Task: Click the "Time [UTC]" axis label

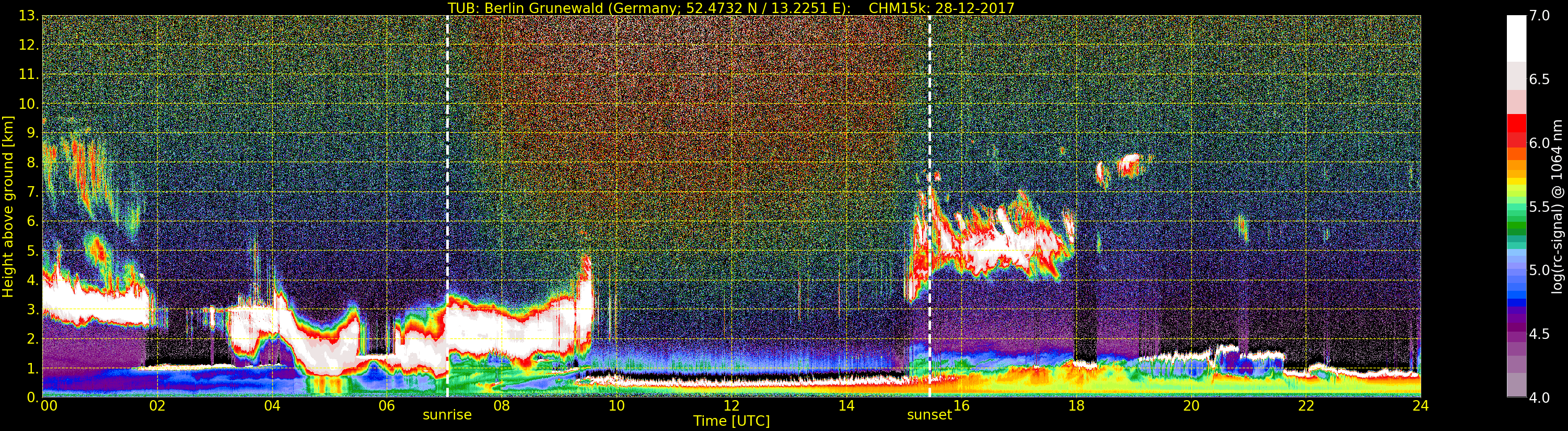Action: pos(731,421)
